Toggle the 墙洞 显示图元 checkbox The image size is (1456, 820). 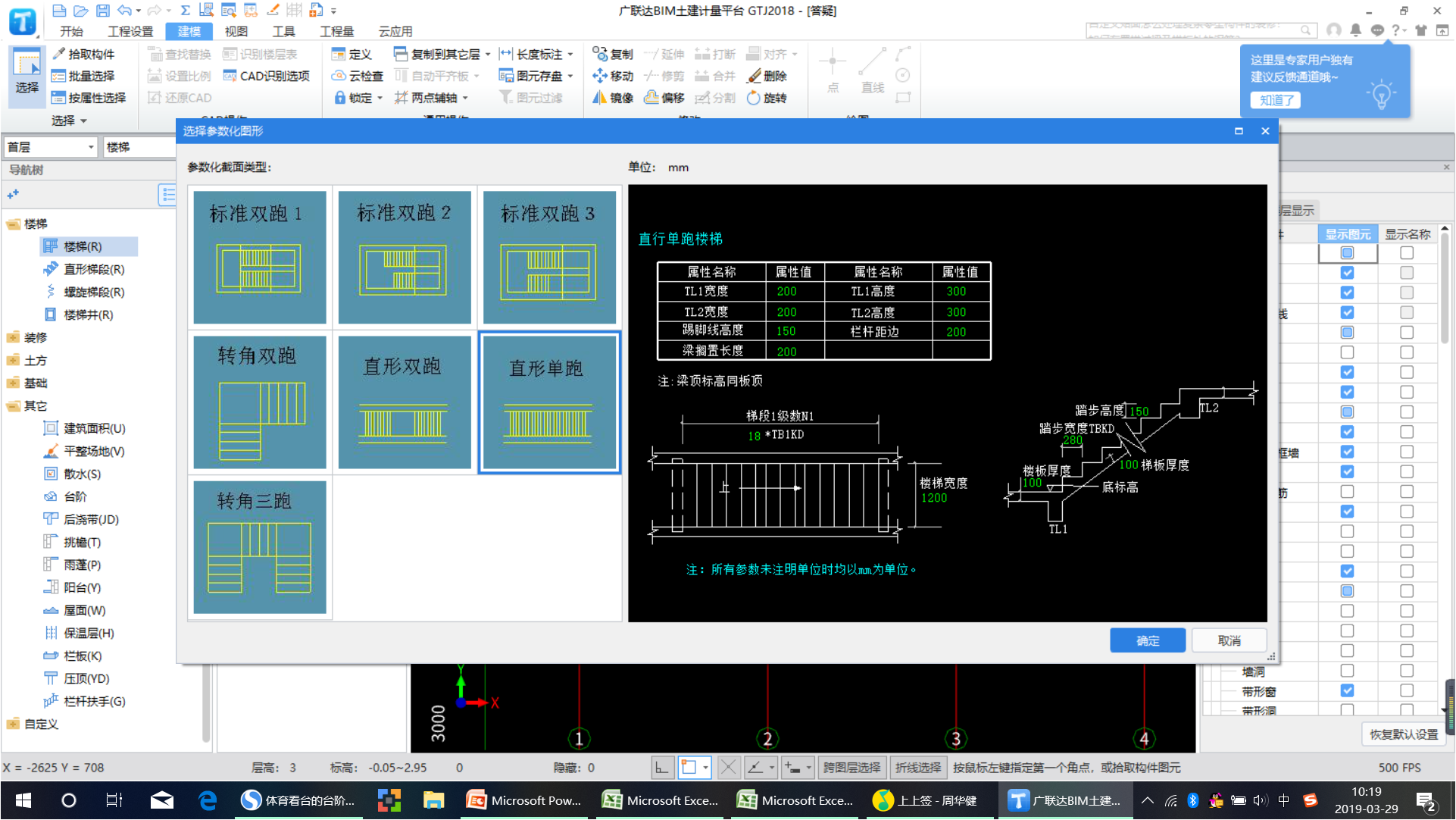[x=1347, y=671]
